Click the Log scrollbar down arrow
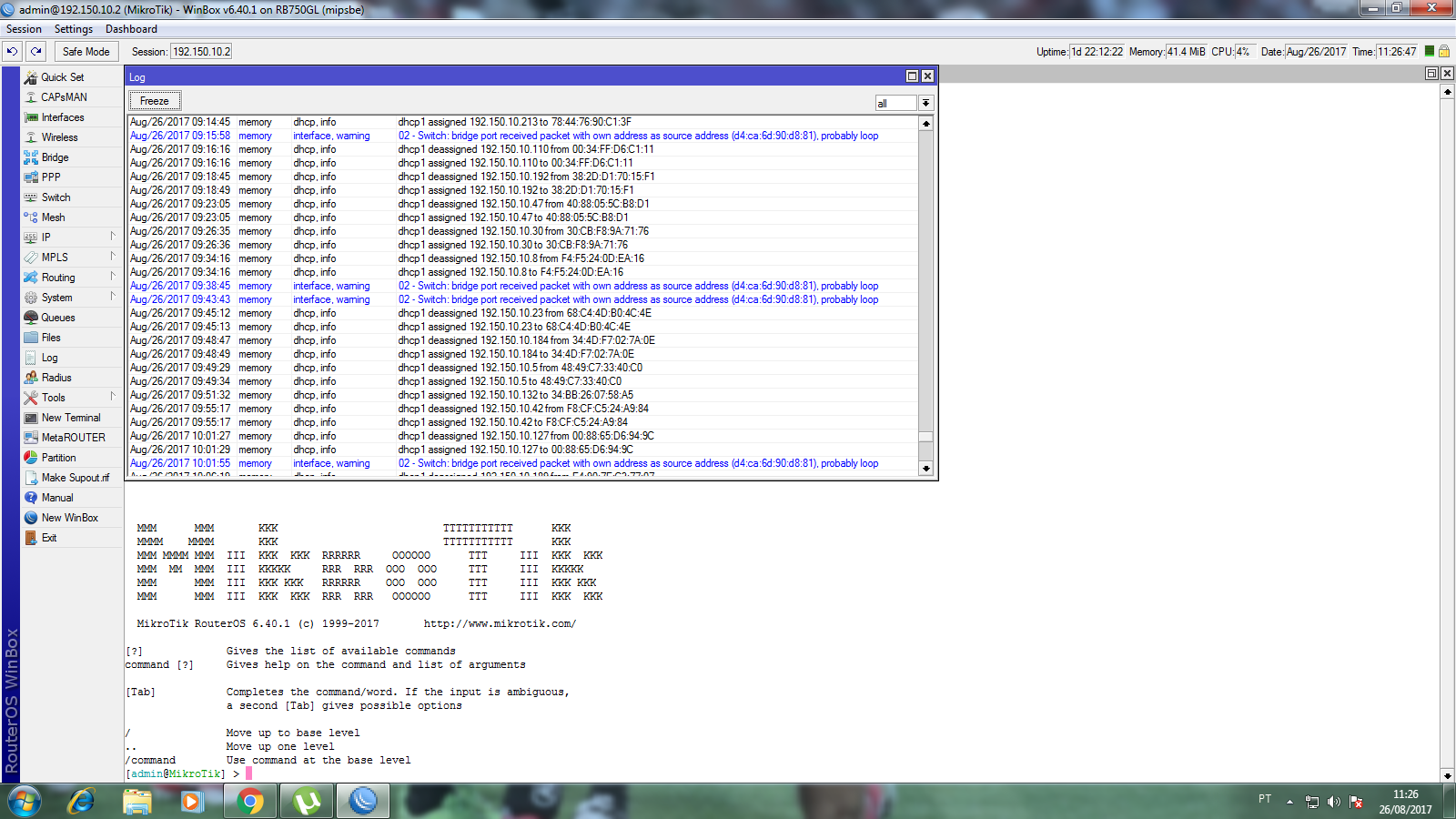Viewport: 1456px width, 819px height. (926, 468)
